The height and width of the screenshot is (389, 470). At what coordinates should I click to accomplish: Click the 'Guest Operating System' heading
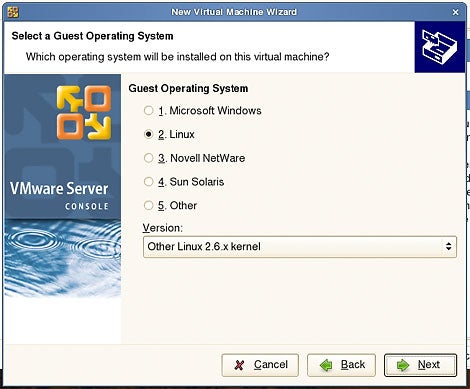[188, 89]
